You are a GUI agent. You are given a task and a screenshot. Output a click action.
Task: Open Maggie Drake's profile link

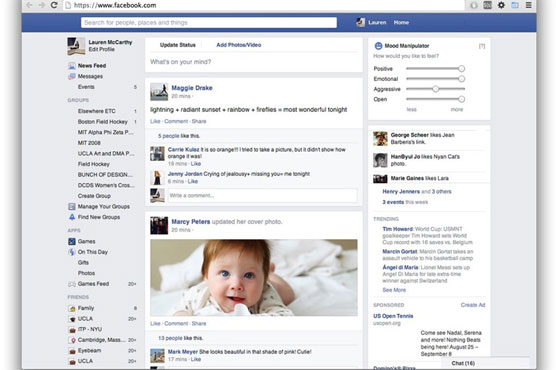192,88
